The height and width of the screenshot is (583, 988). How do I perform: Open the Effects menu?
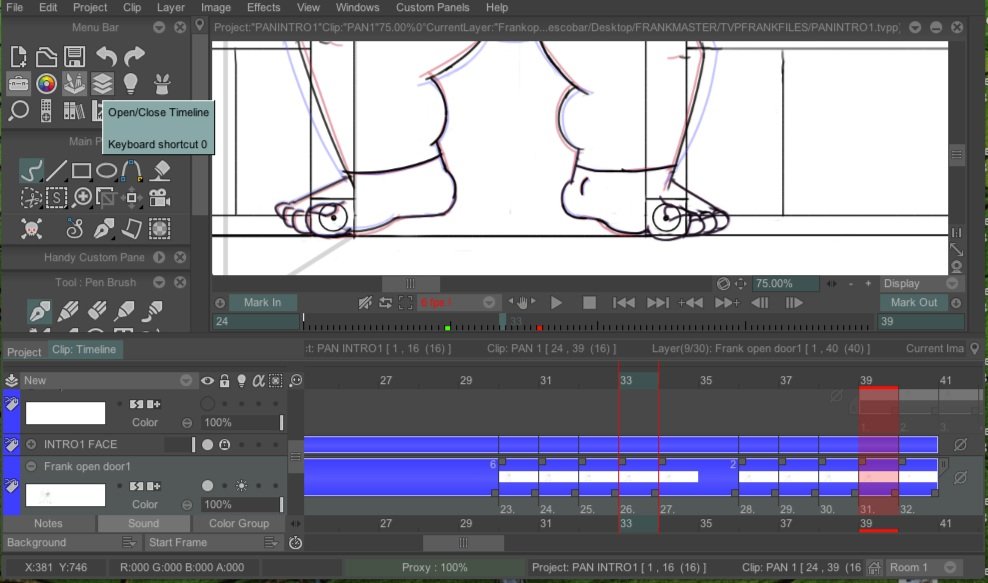263,8
